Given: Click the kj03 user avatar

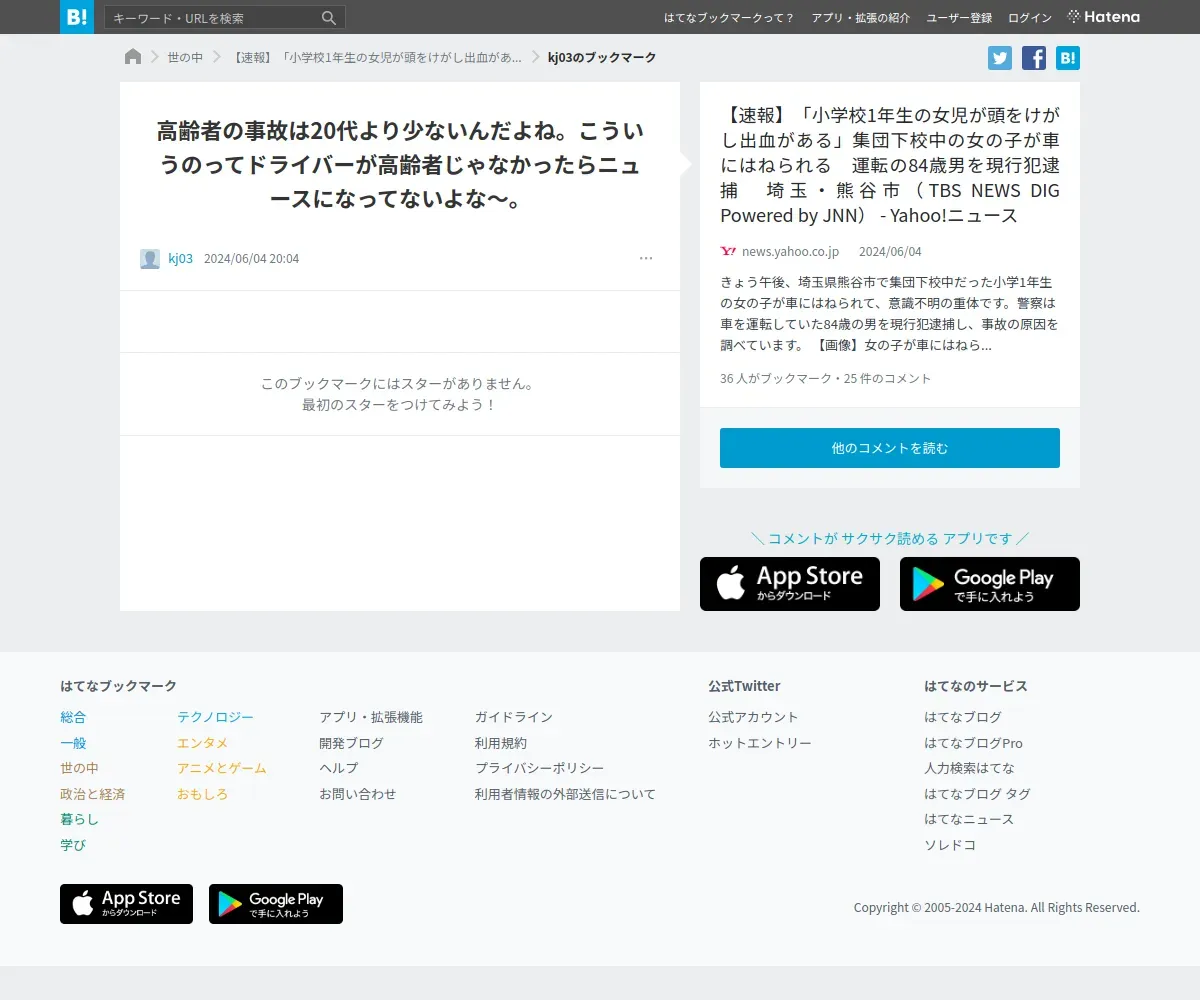Looking at the screenshot, I should click(150, 259).
